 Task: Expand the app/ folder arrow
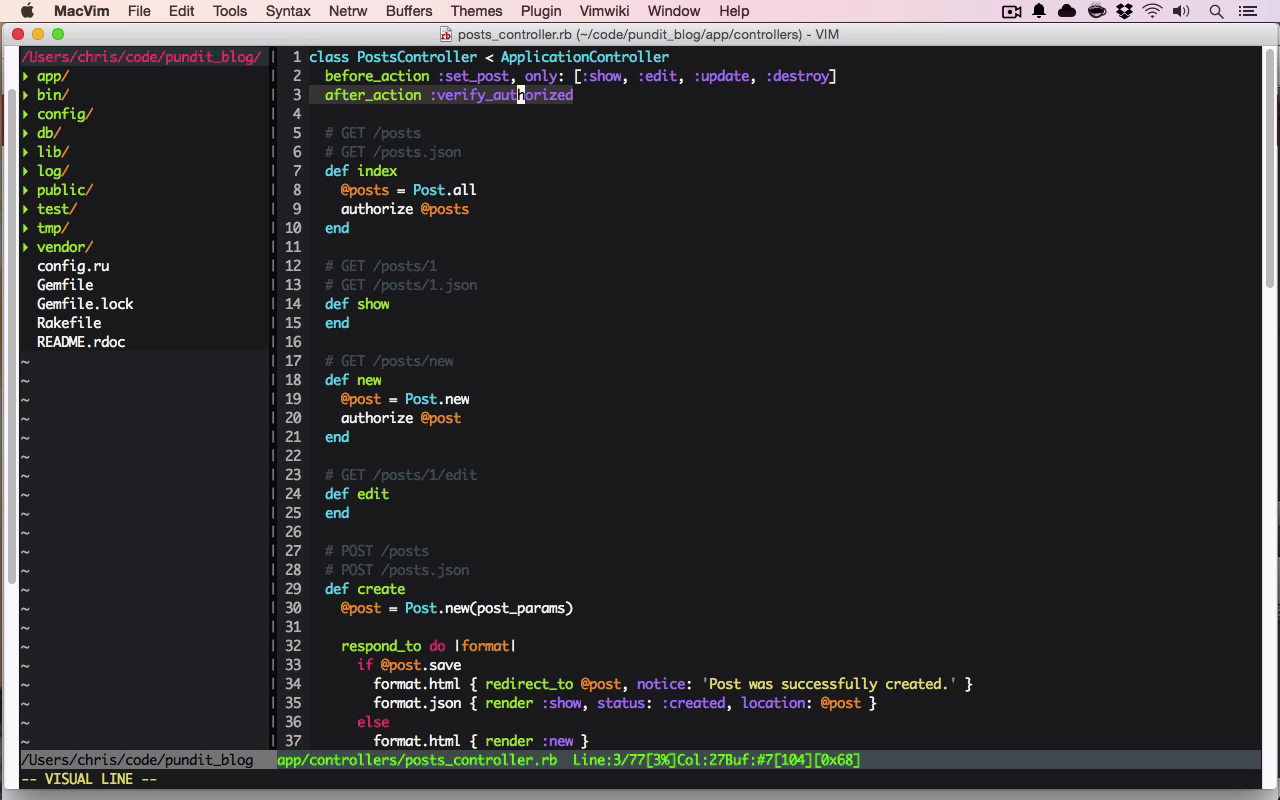coord(26,76)
